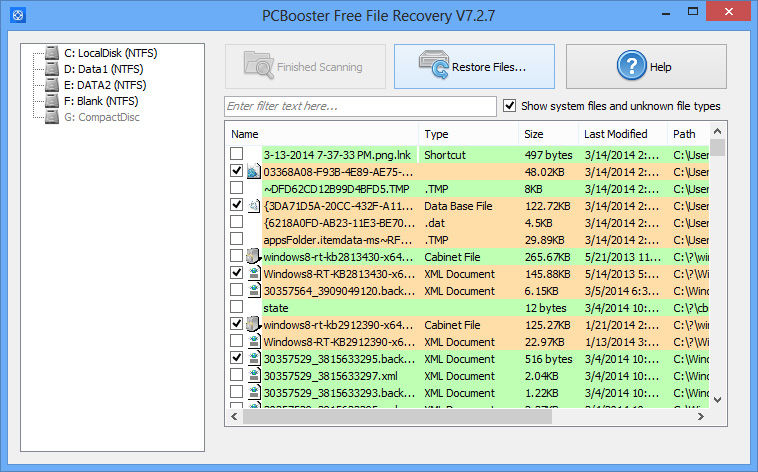
Task: Click XML icon of 30357529_3815633295.back row
Action: coord(254,359)
